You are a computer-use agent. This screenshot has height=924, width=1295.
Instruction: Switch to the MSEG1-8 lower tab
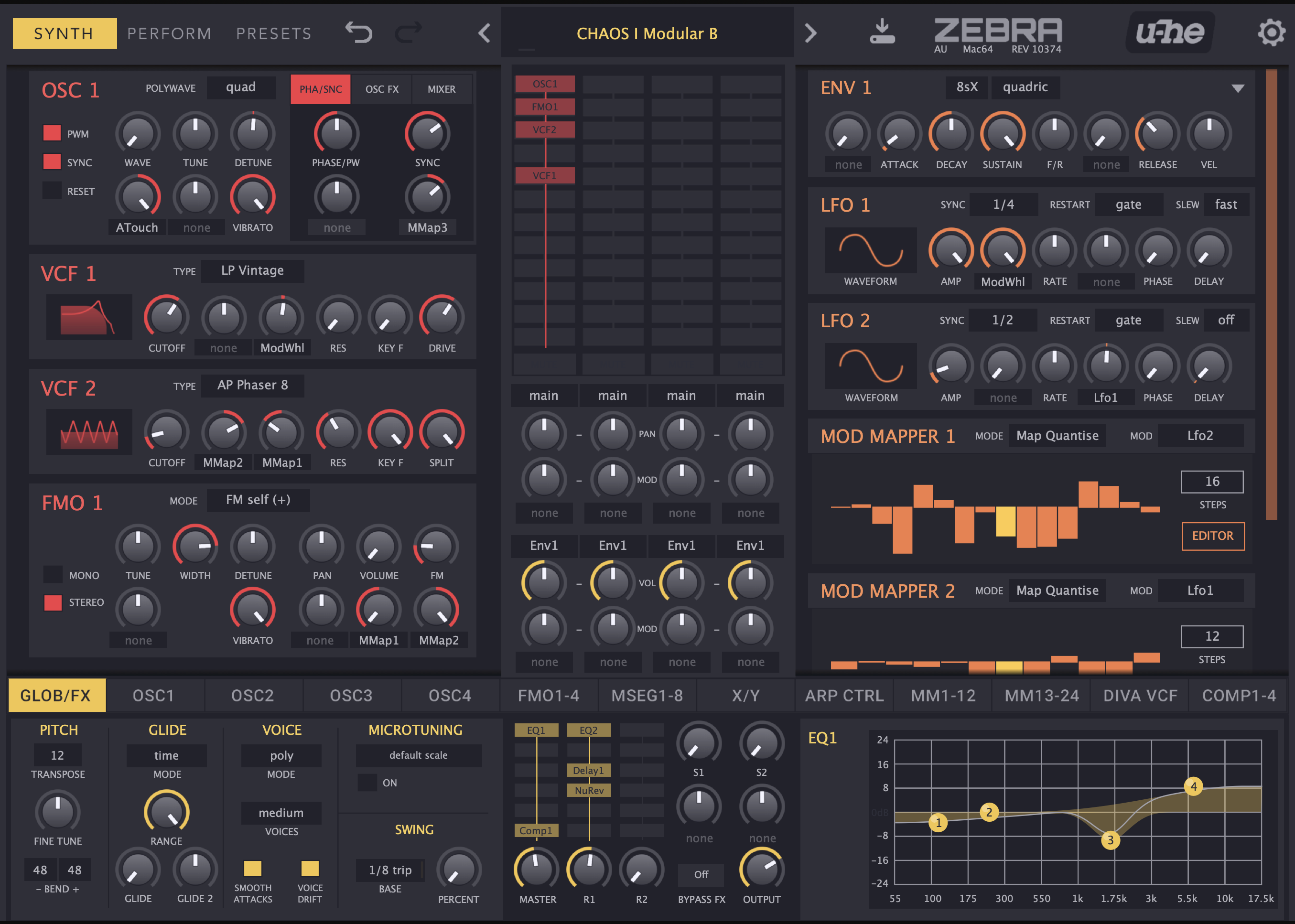[x=647, y=695]
